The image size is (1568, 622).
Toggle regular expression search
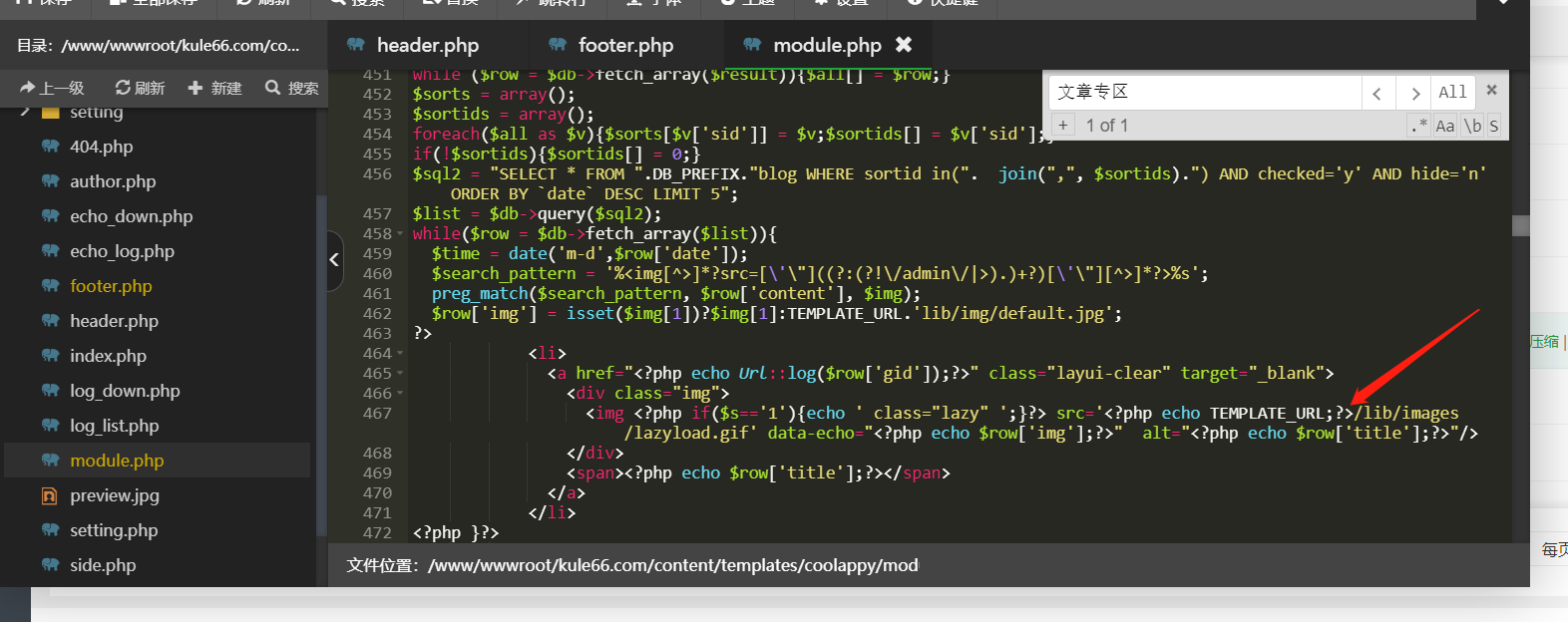[1418, 126]
